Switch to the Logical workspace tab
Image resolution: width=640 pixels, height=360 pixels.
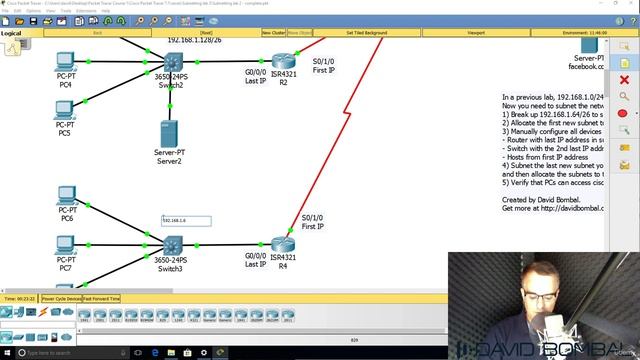[x=11, y=33]
